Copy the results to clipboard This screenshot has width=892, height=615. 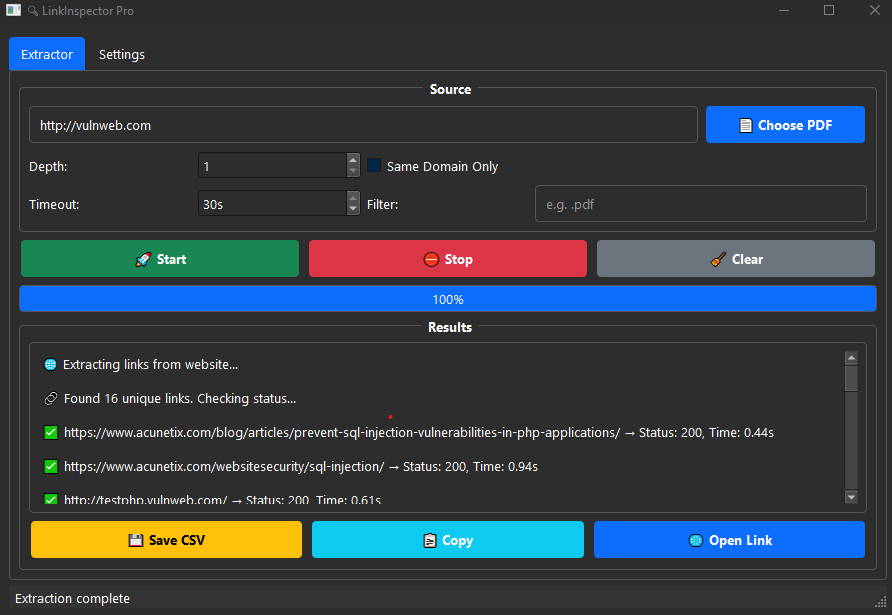coord(448,539)
